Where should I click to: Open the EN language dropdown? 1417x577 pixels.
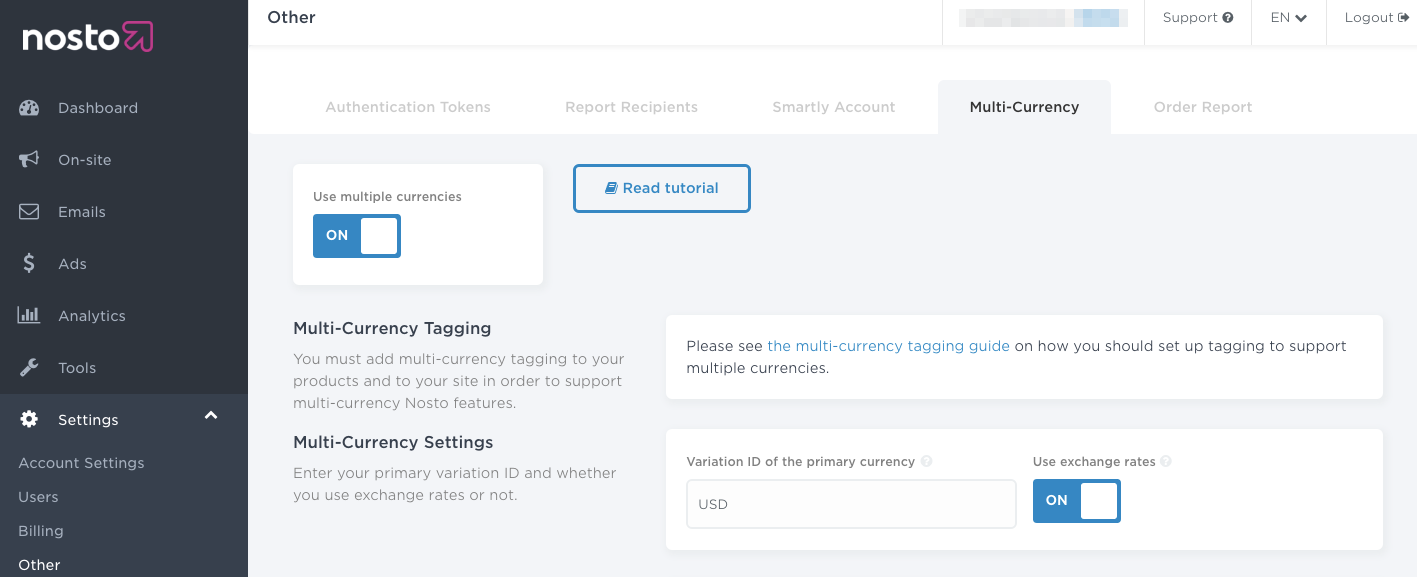[x=1288, y=18]
